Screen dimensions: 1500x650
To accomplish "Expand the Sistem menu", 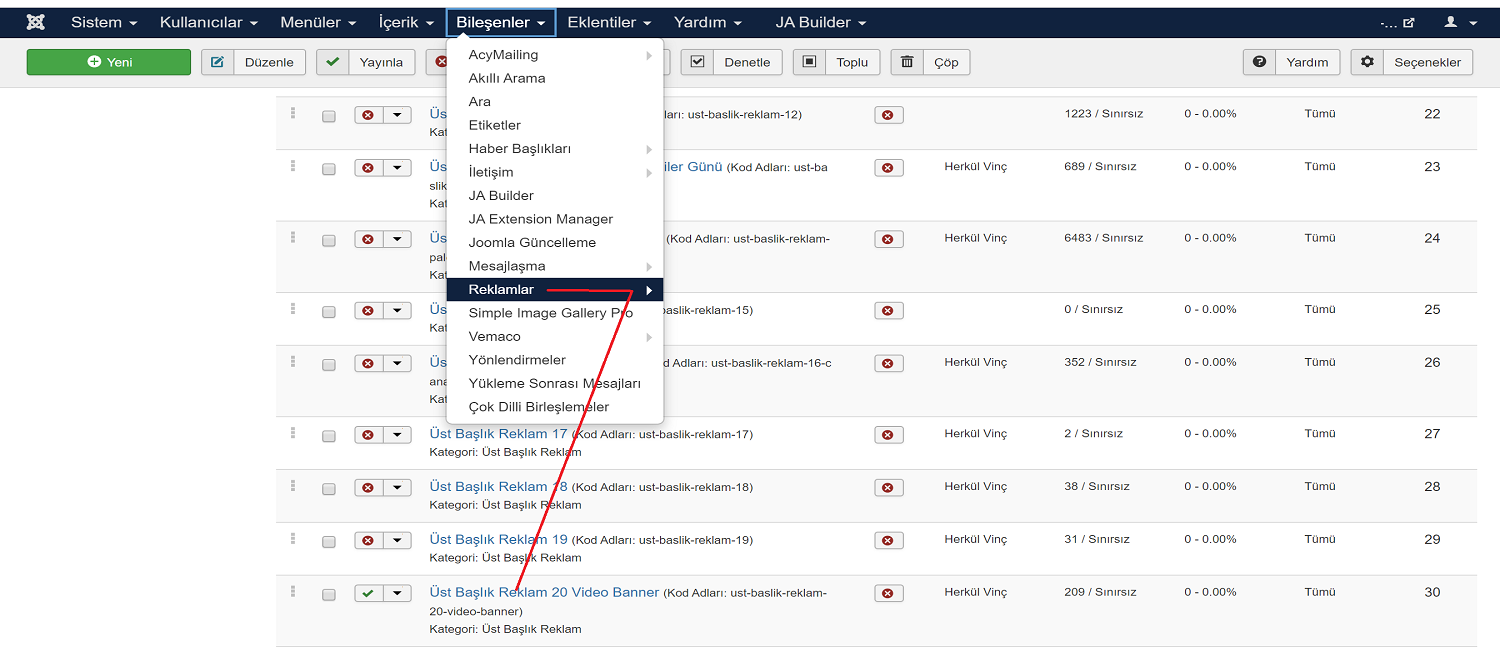I will (x=103, y=22).
